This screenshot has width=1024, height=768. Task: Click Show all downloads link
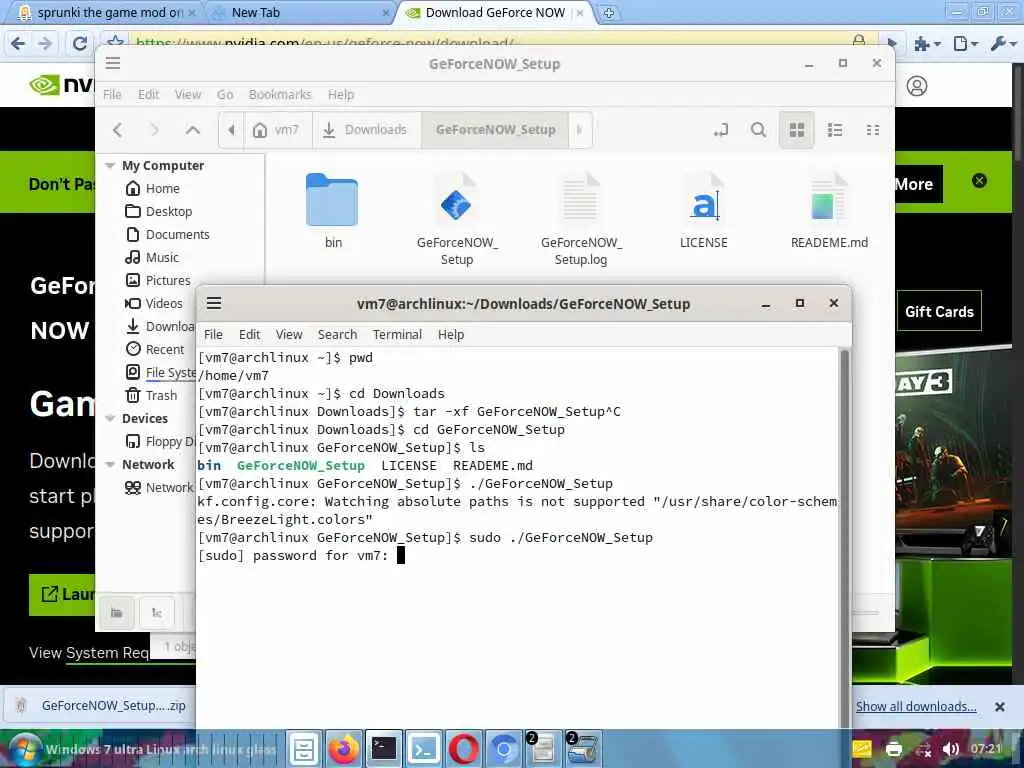tap(916, 706)
